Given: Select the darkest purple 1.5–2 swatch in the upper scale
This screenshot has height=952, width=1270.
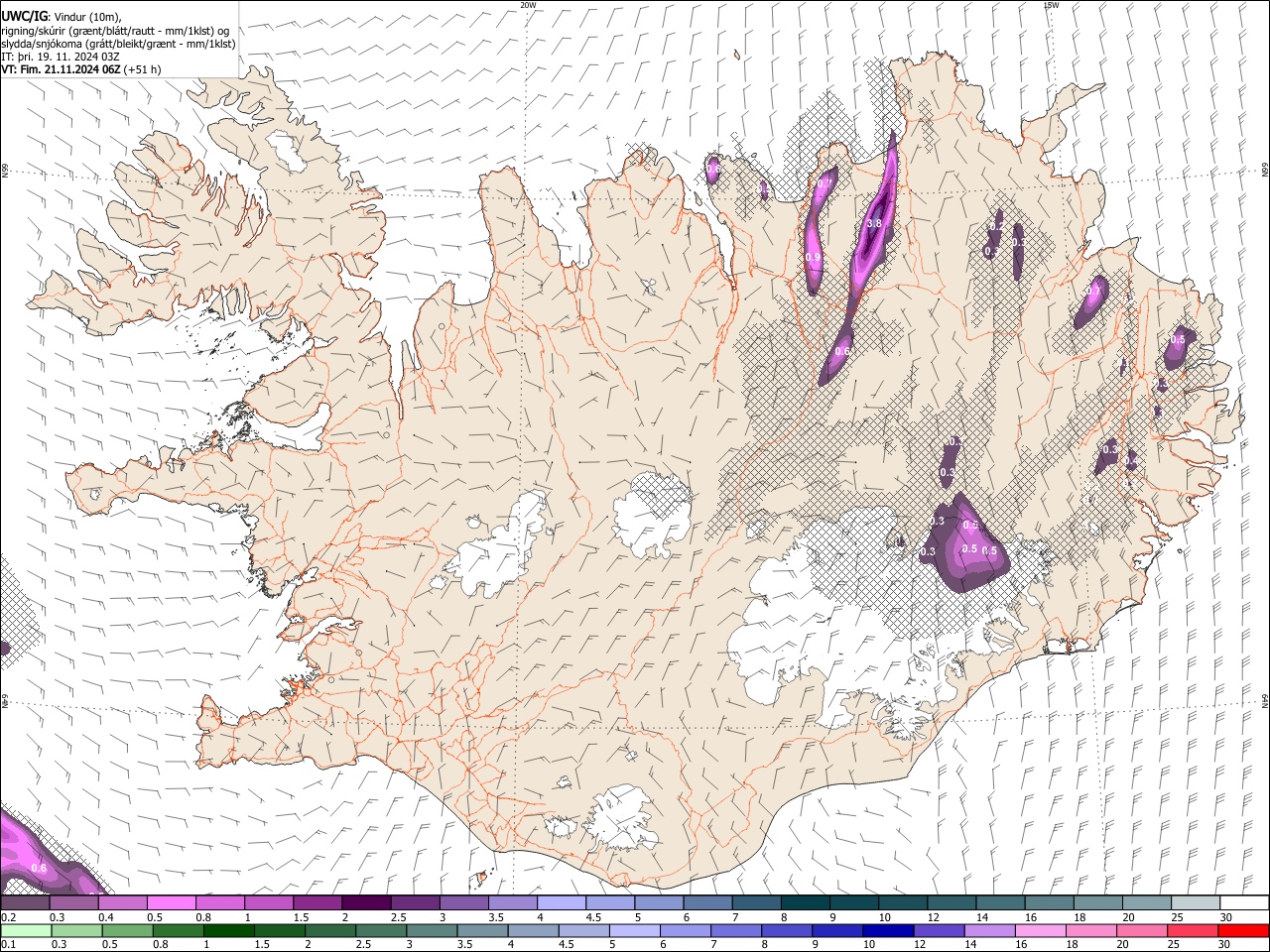Looking at the screenshot, I should click(366, 902).
